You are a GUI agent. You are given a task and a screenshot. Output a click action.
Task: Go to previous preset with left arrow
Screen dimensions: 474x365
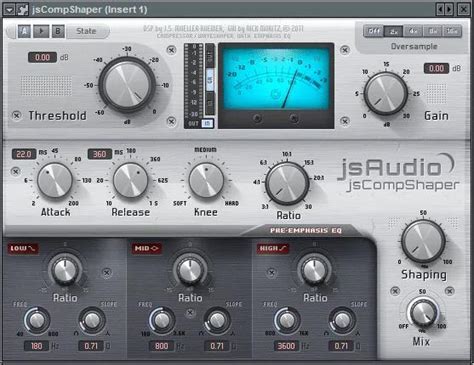pos(440,9)
